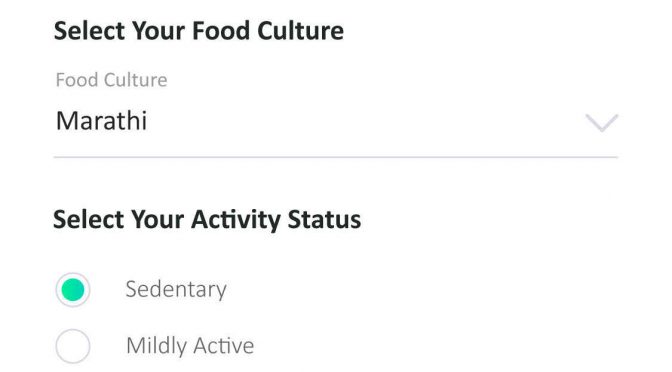Show food culture options via the chevron
Image resolution: width=672 pixels, height=372 pixels.
click(602, 123)
